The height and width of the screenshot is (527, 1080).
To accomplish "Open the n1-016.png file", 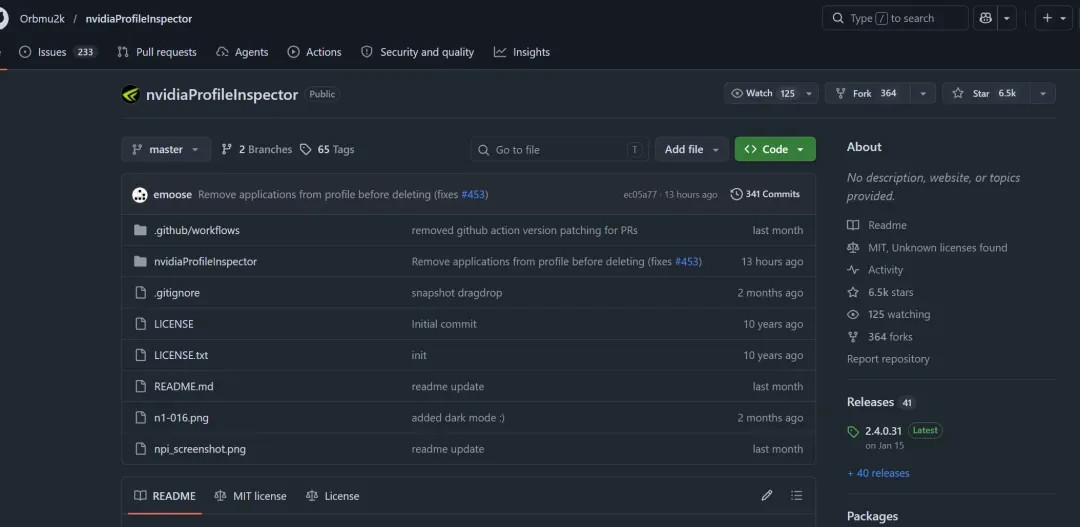I will coord(181,417).
